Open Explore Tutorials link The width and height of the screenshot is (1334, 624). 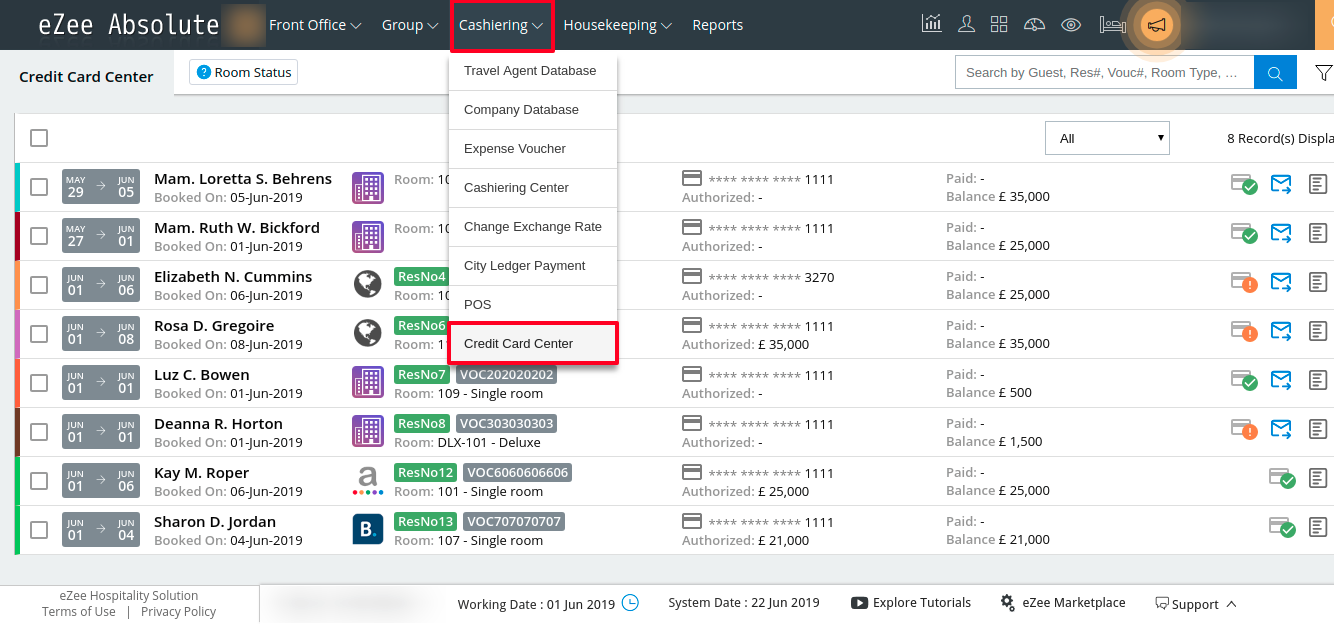[x=911, y=603]
